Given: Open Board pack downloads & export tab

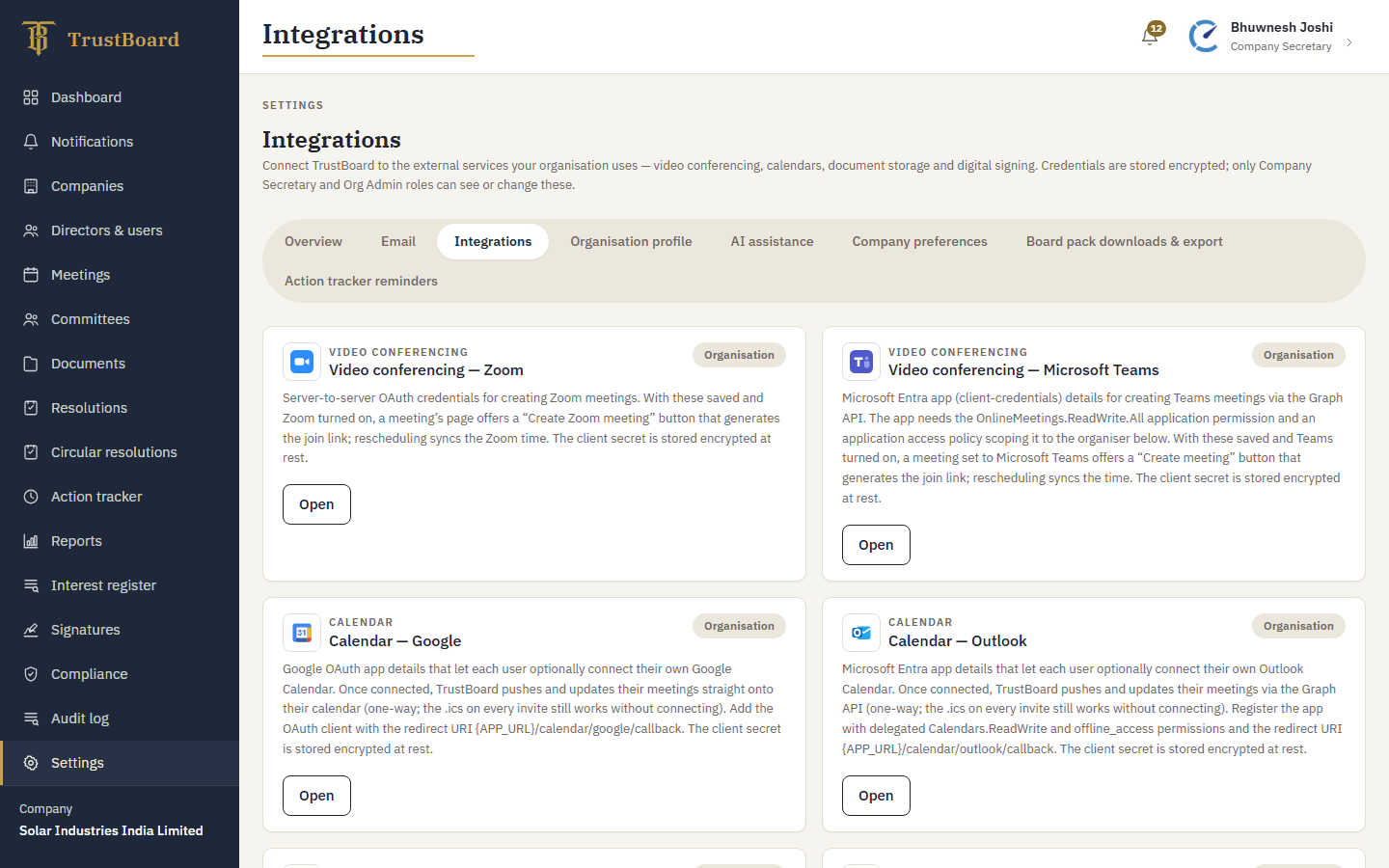Looking at the screenshot, I should coord(1125,241).
